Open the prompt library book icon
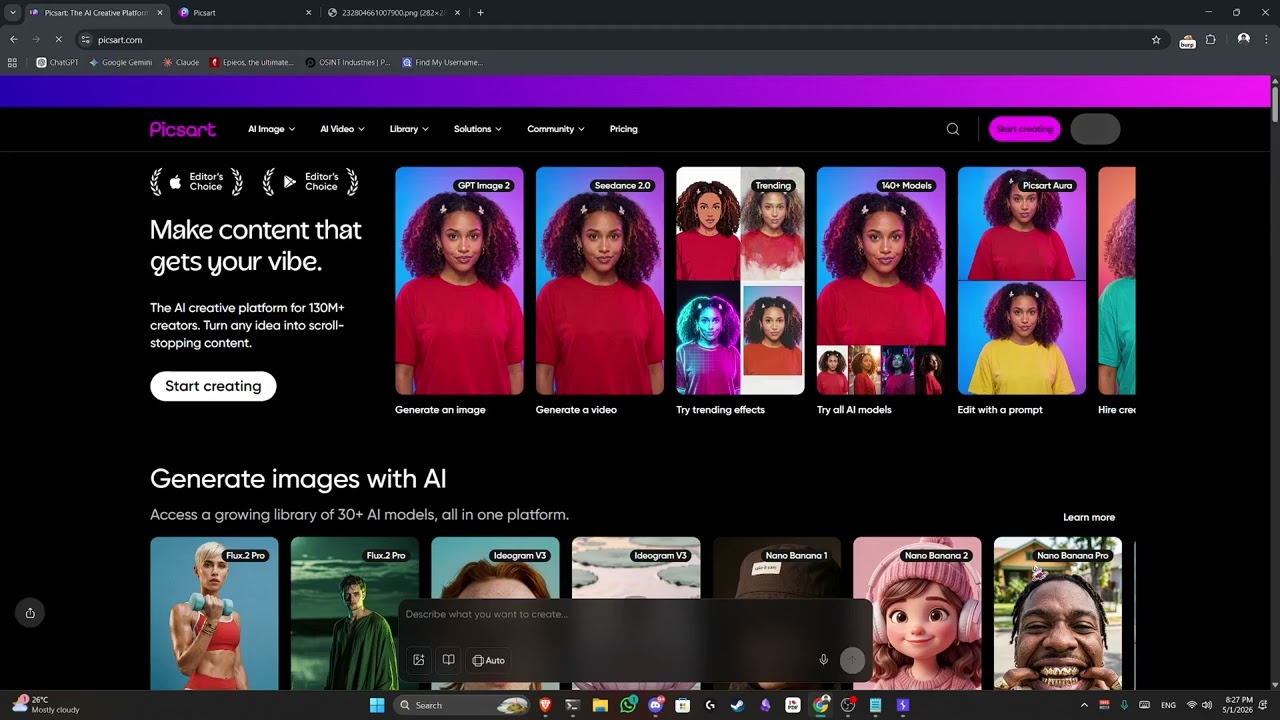Image resolution: width=1280 pixels, height=720 pixels. pyautogui.click(x=449, y=660)
